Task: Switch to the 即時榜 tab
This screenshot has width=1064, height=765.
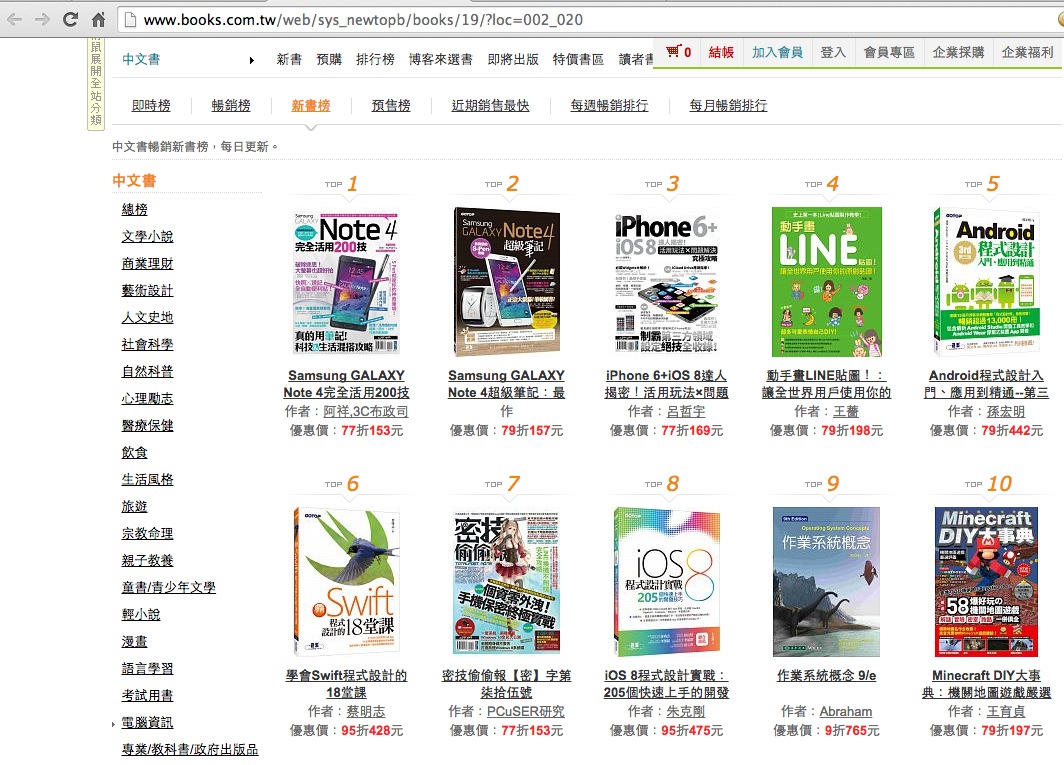Action: click(151, 105)
